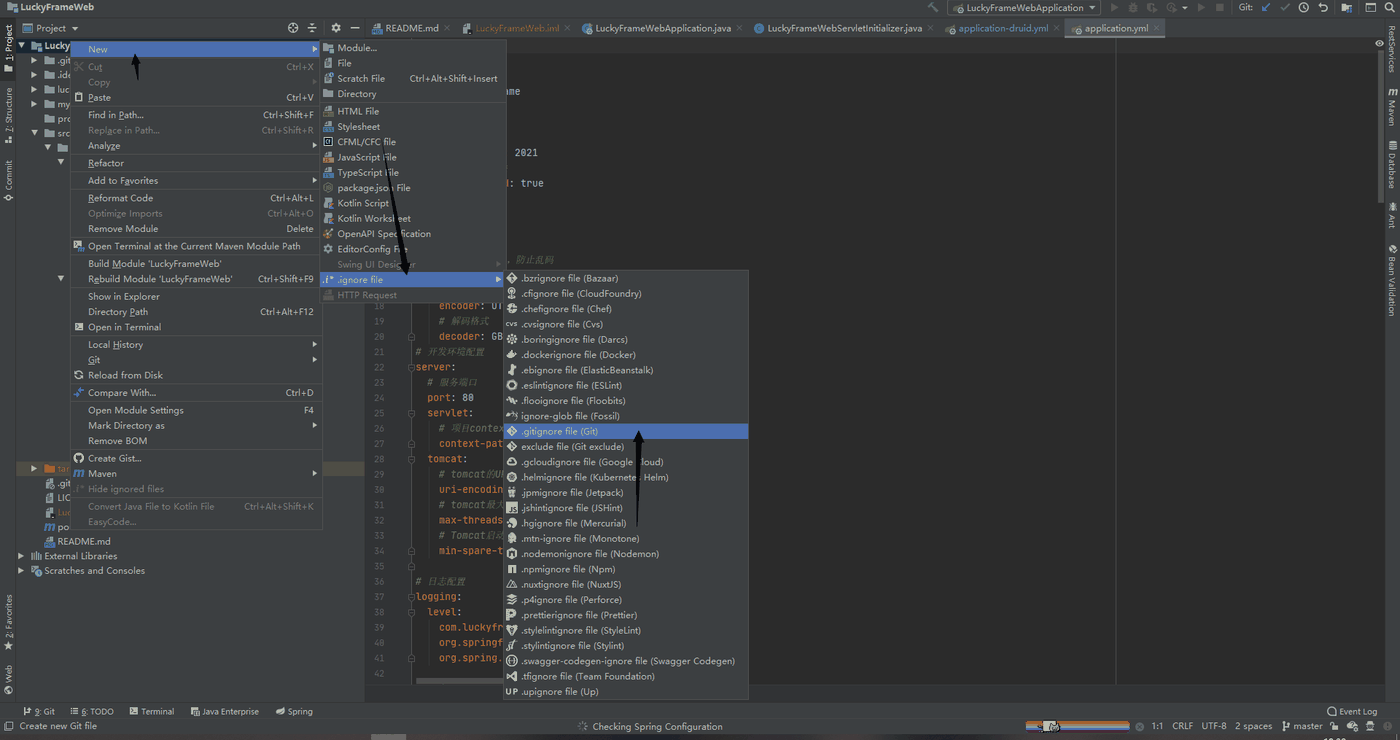Collapse the LuckyFrameWeb root project node

(21, 46)
